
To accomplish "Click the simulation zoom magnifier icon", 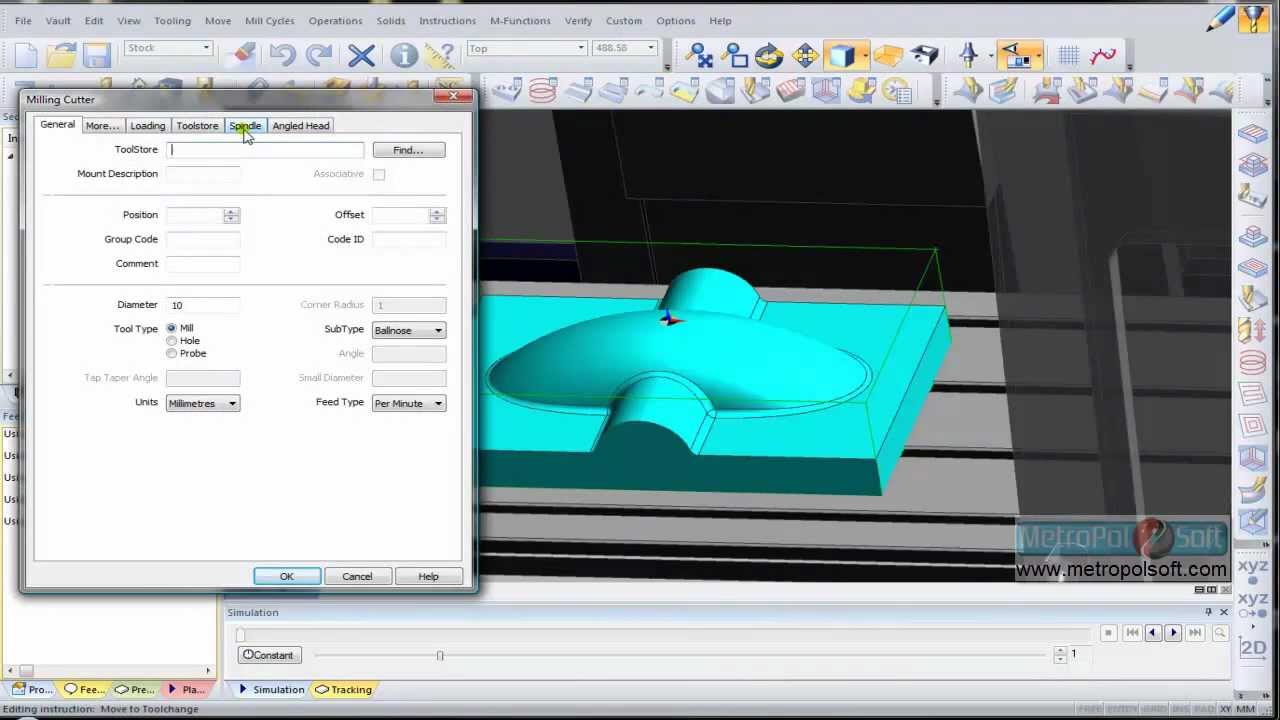I will (1220, 633).
